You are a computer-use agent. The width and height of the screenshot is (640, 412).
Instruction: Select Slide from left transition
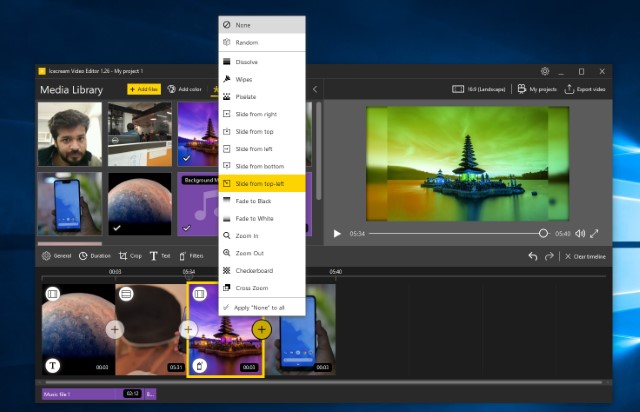pyautogui.click(x=262, y=149)
